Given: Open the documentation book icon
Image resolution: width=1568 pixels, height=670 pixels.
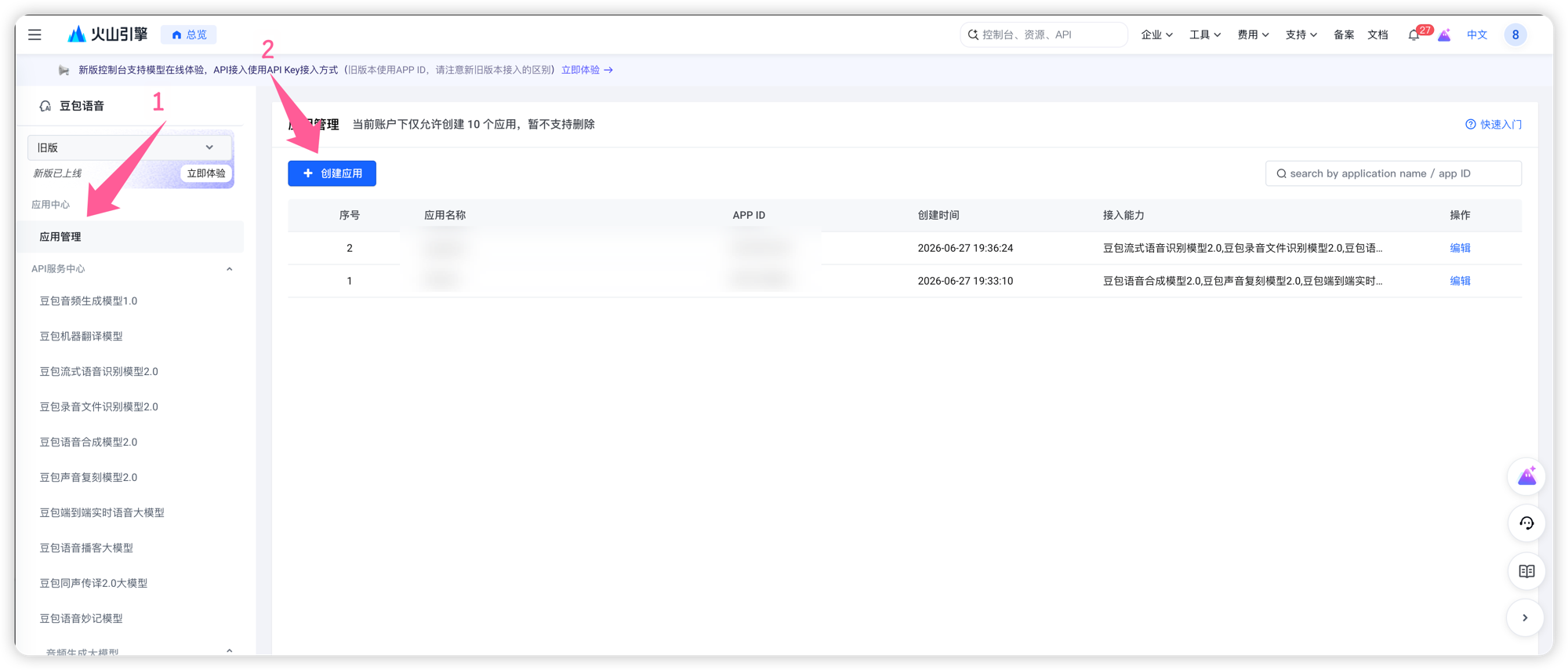Looking at the screenshot, I should (x=1526, y=571).
